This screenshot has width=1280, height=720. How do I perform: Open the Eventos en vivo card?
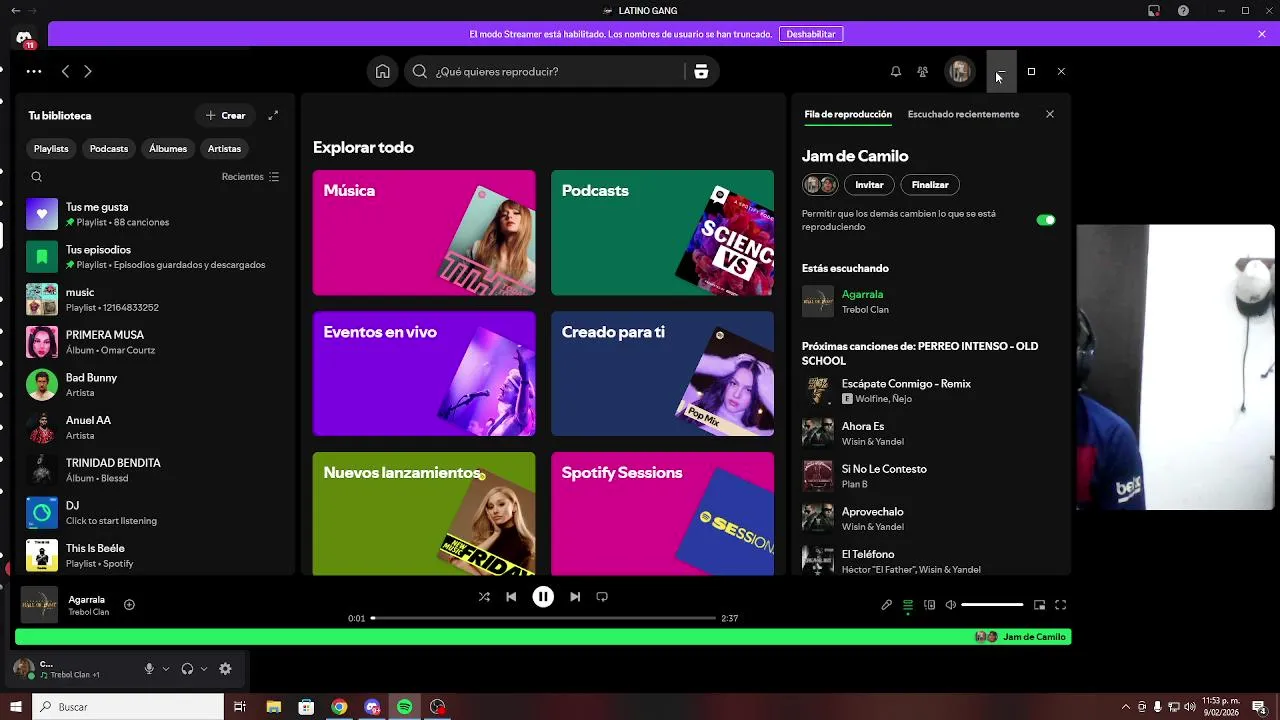(x=424, y=374)
